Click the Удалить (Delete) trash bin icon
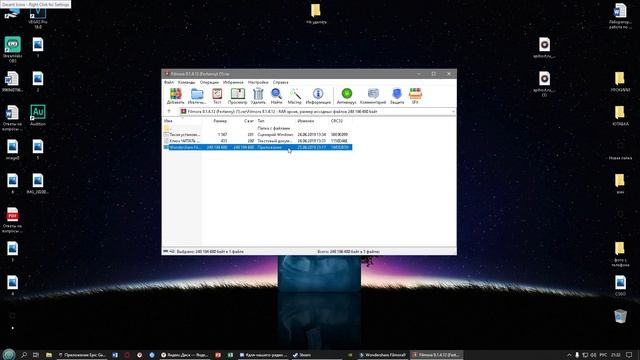This screenshot has width=640, height=360. 258,96
